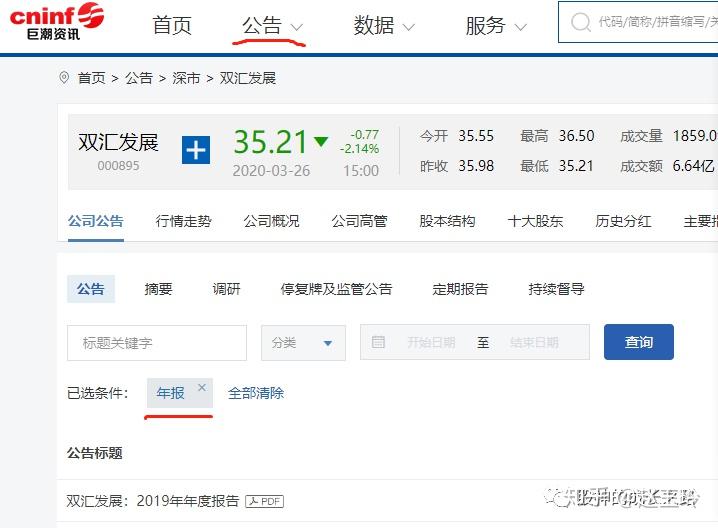The image size is (718, 528).
Task: Click the percent change -2.14%
Action: point(359,149)
